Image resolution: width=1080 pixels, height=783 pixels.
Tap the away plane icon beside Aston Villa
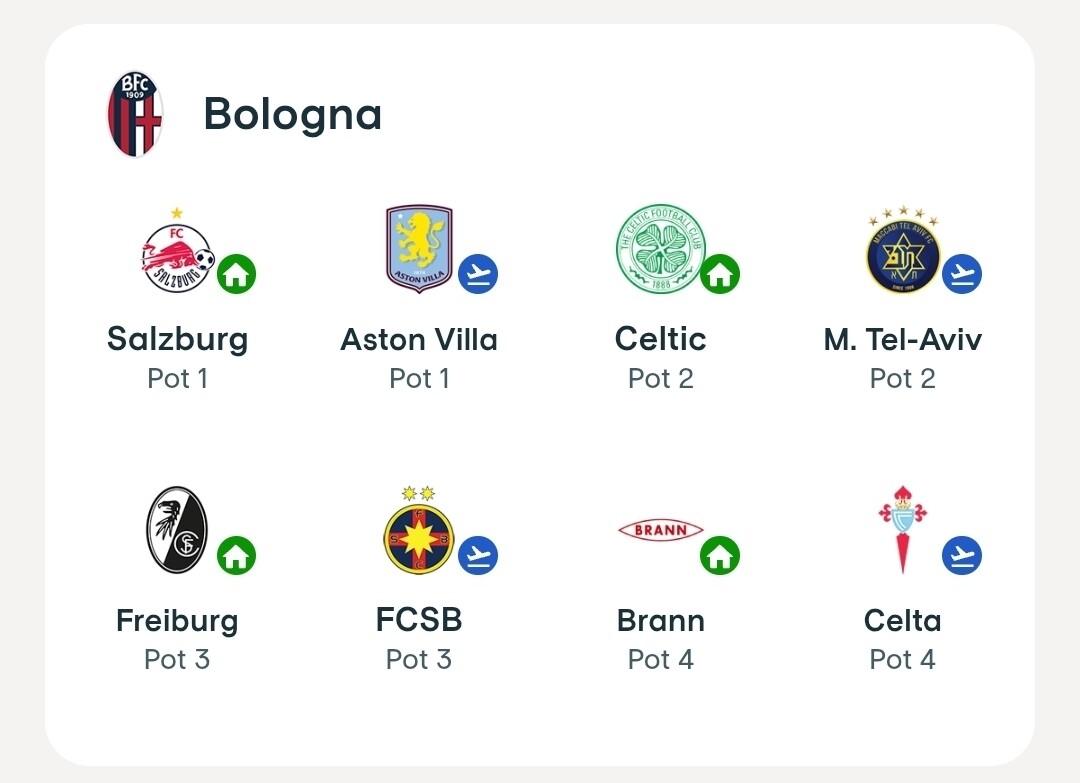coord(478,274)
